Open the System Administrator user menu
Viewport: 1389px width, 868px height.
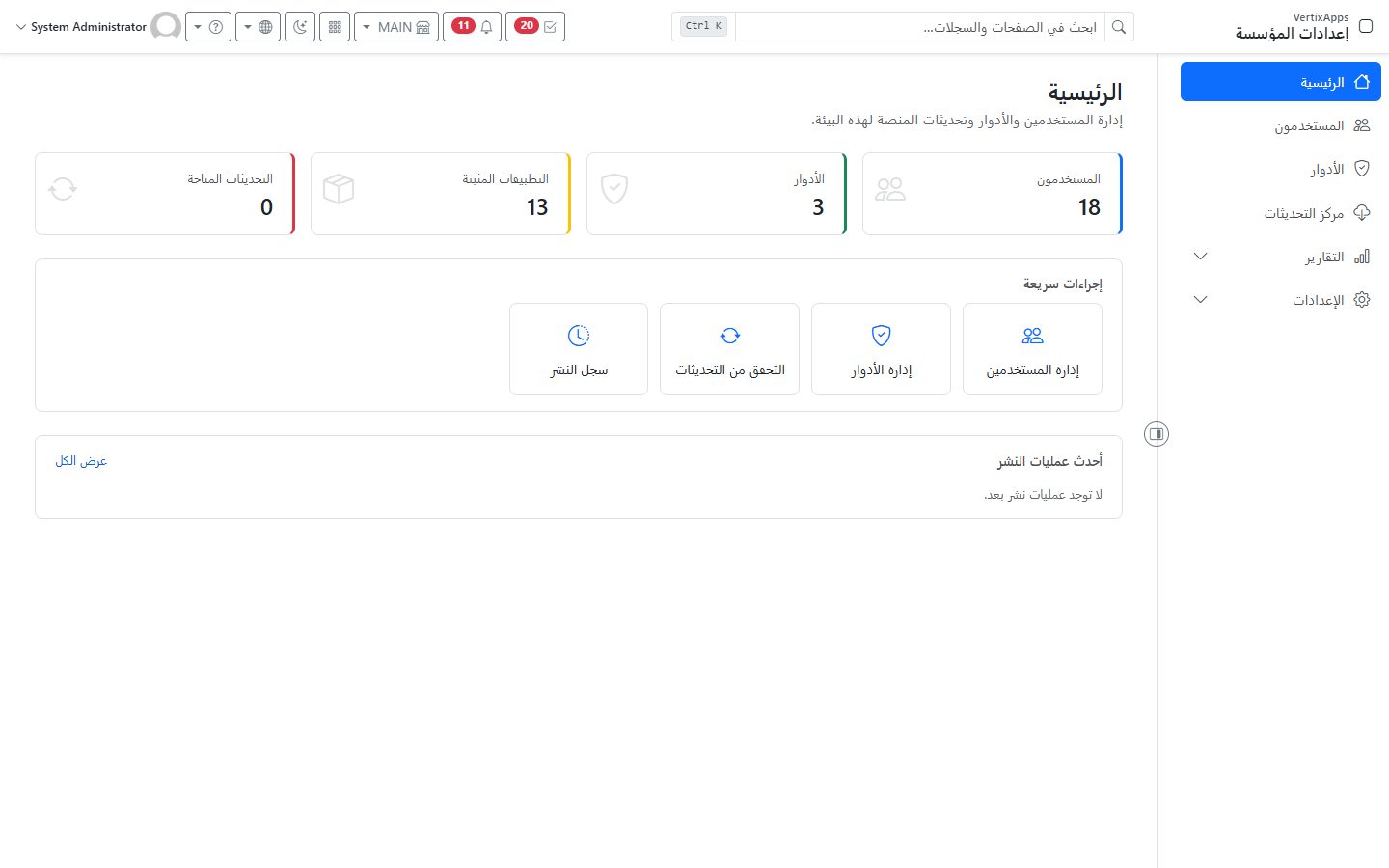[x=97, y=27]
